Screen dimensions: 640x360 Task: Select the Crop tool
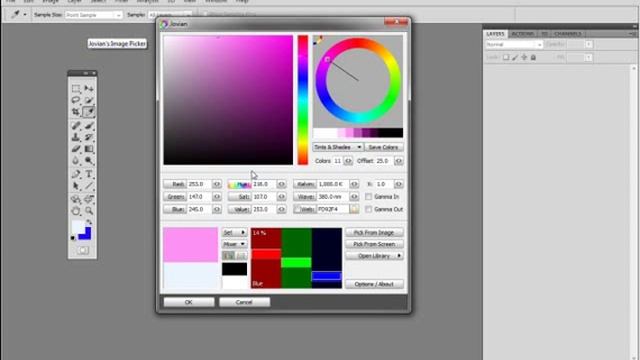pyautogui.click(x=76, y=111)
